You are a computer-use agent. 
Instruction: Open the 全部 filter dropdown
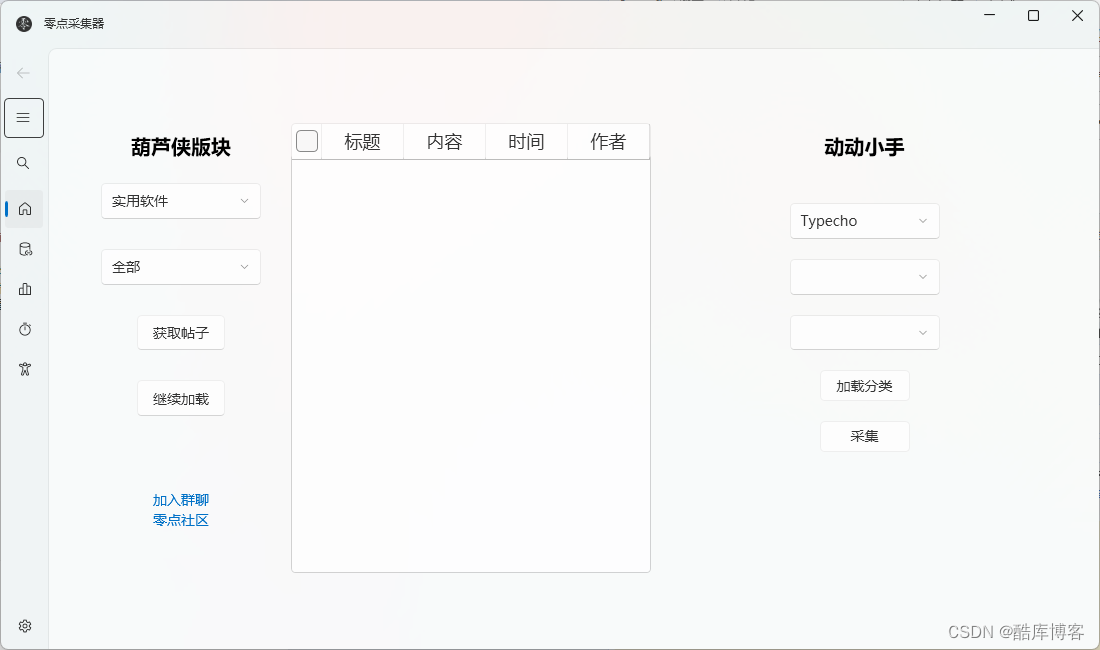point(181,267)
